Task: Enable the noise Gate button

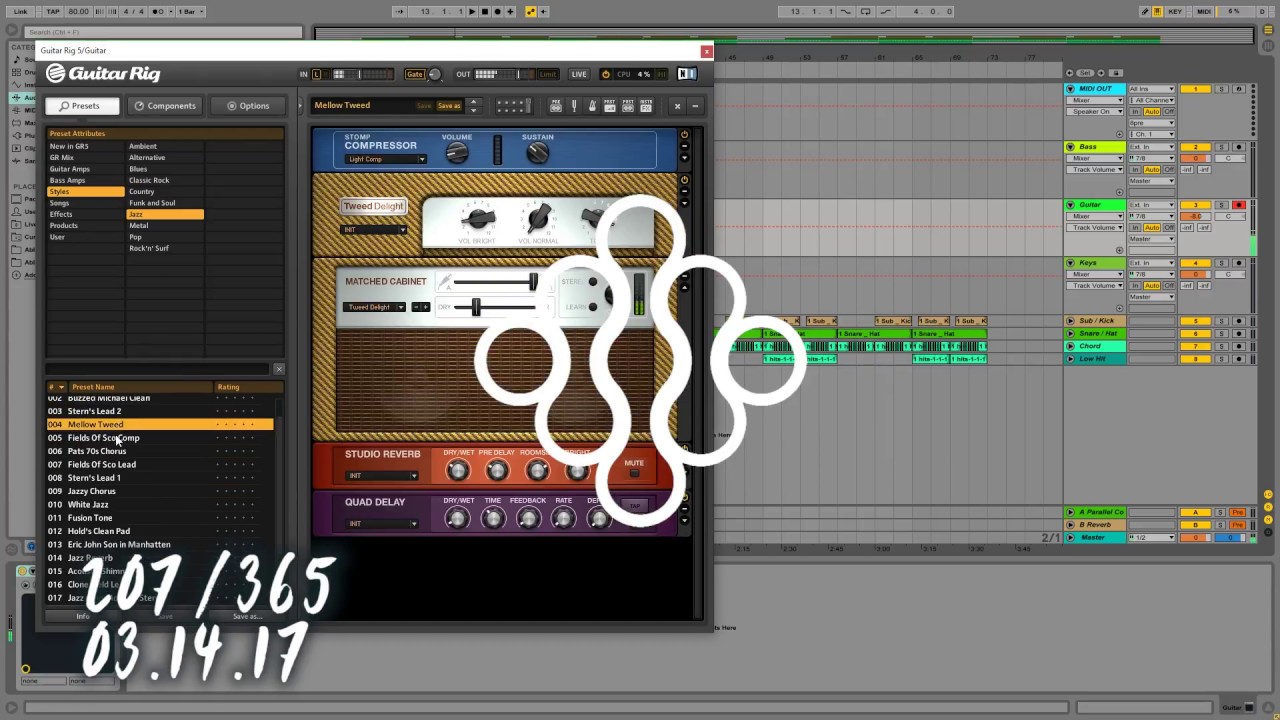Action: tap(414, 74)
